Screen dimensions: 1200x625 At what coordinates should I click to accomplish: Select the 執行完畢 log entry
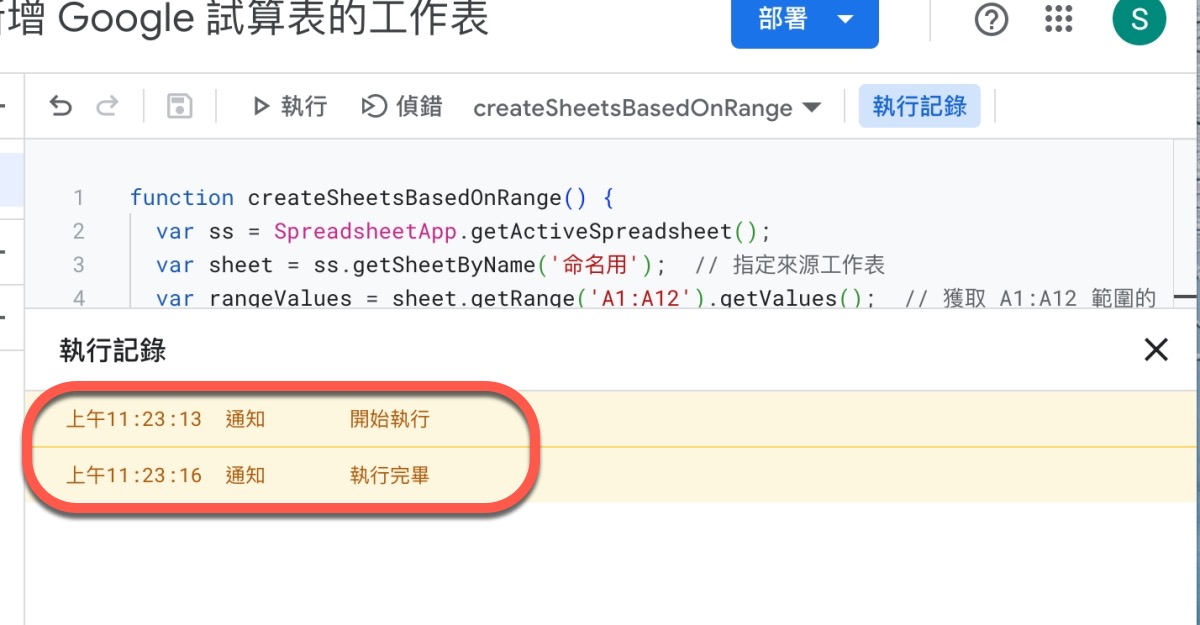click(x=389, y=476)
